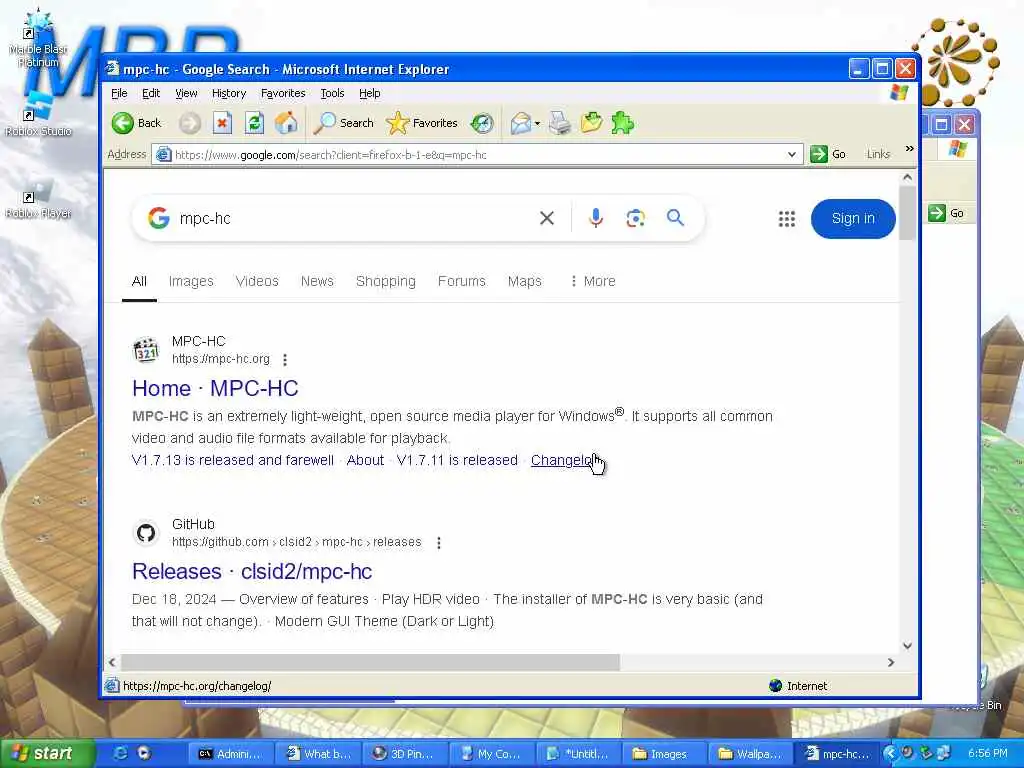Click the horizontal scrollbar right arrow
The image size is (1024, 768).
pyautogui.click(x=891, y=662)
